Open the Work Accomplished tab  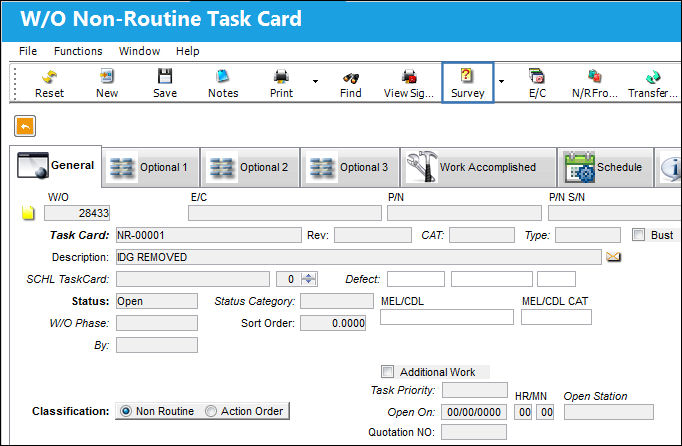(478, 168)
